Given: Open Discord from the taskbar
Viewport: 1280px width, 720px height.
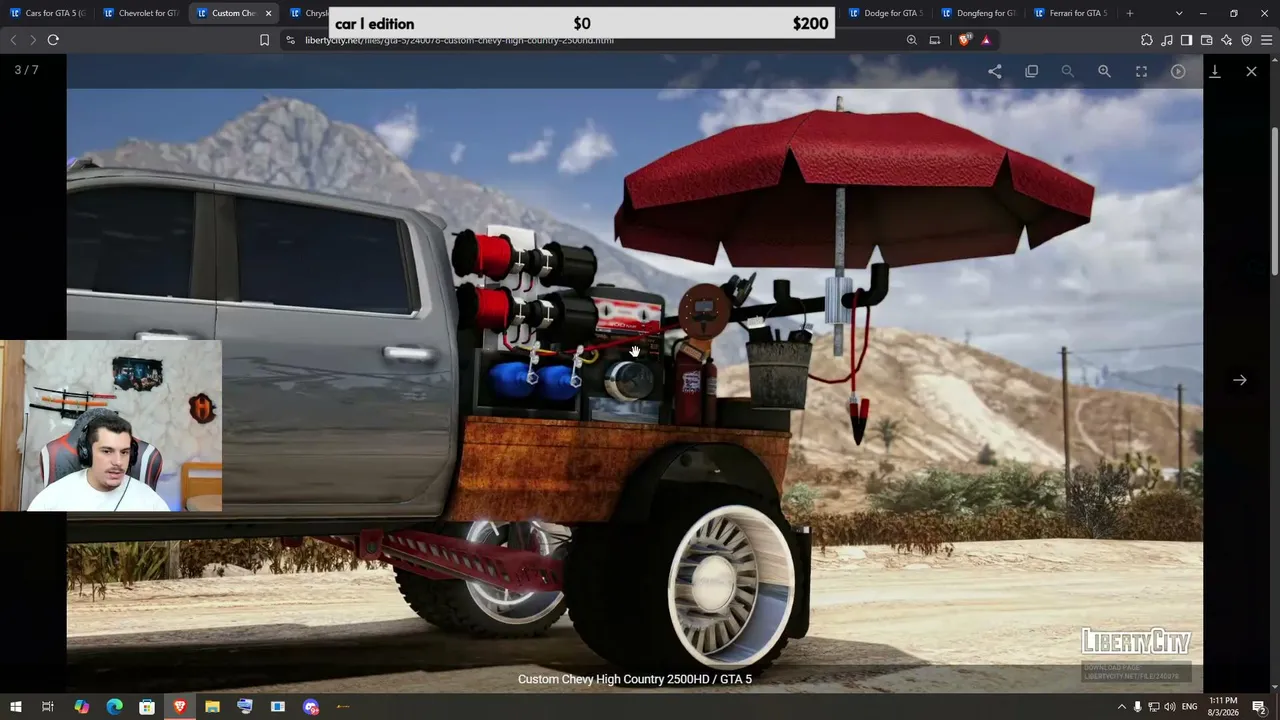Looking at the screenshot, I should point(311,707).
